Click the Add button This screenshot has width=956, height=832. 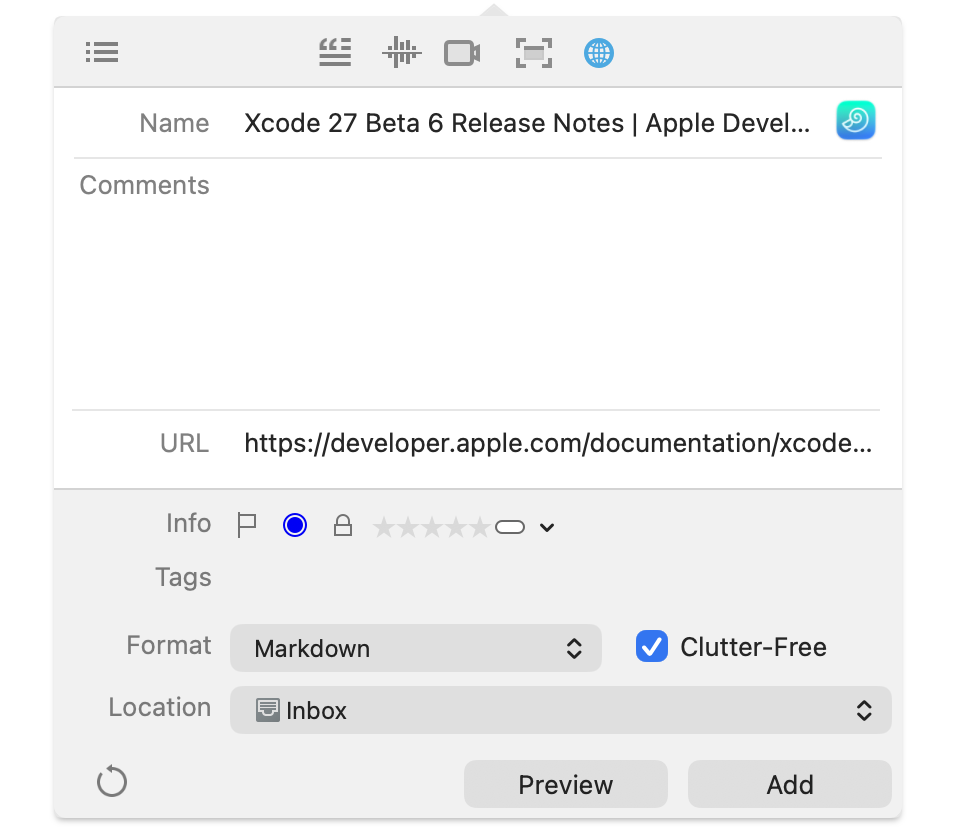coord(790,784)
